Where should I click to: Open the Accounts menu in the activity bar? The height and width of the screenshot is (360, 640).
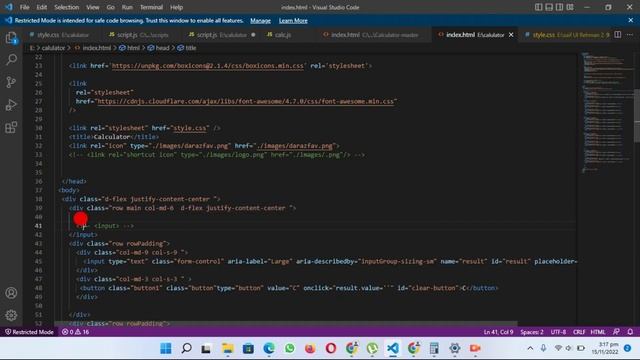(11, 293)
